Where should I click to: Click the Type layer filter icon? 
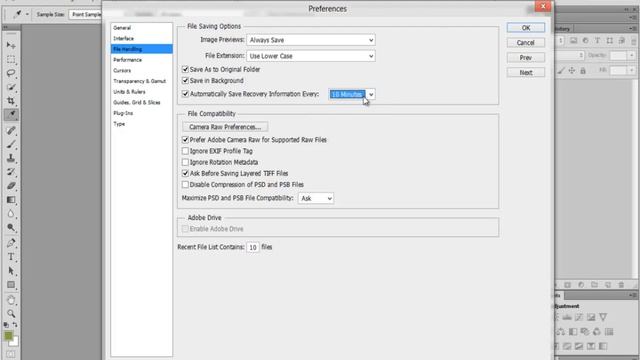597,40
